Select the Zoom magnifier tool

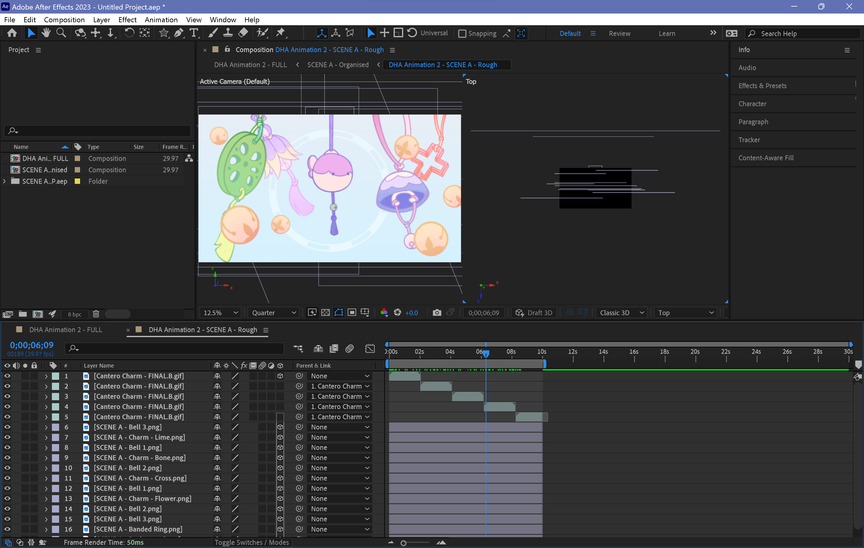(x=61, y=33)
